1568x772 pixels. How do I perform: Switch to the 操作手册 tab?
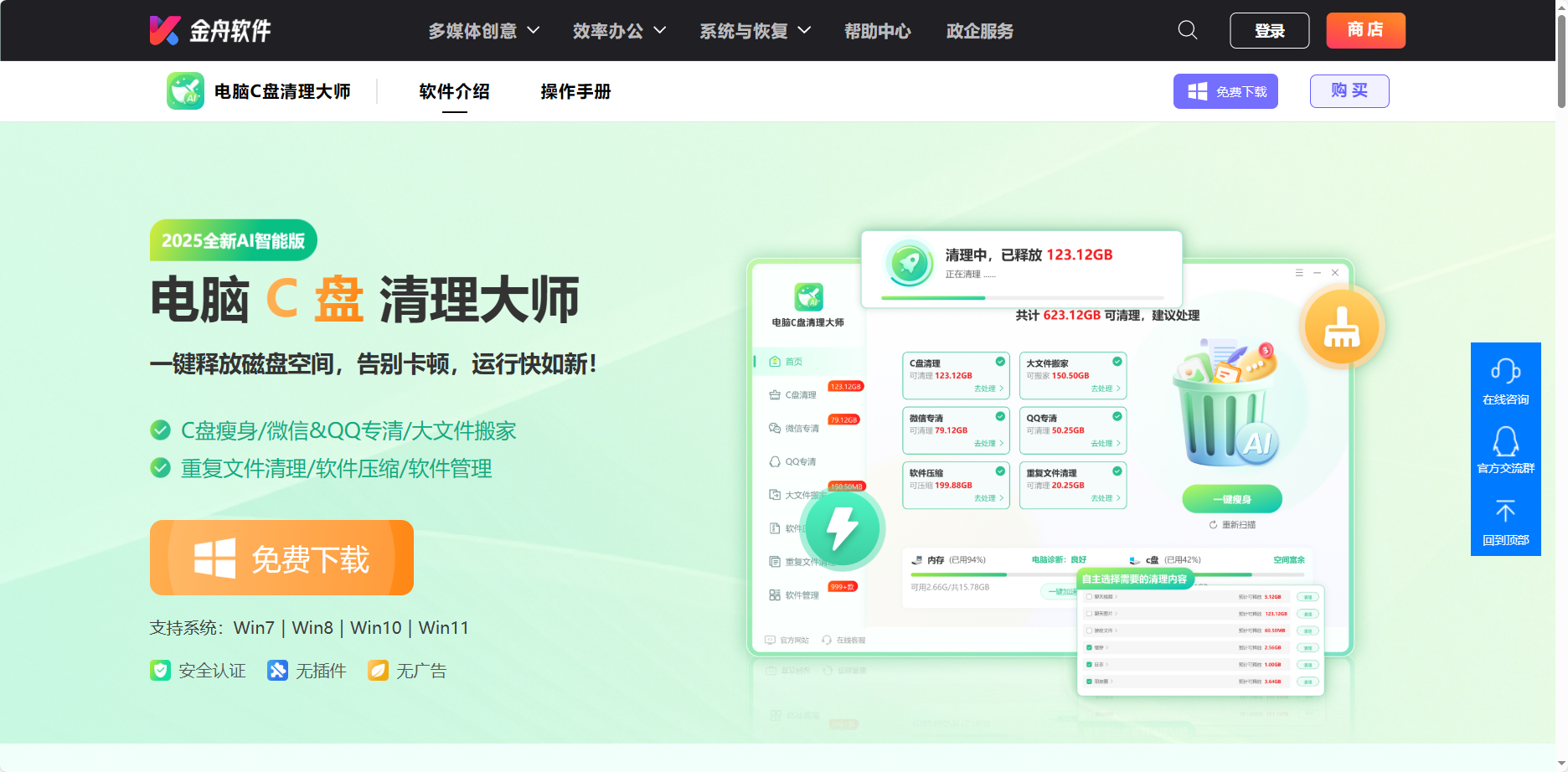pos(575,92)
